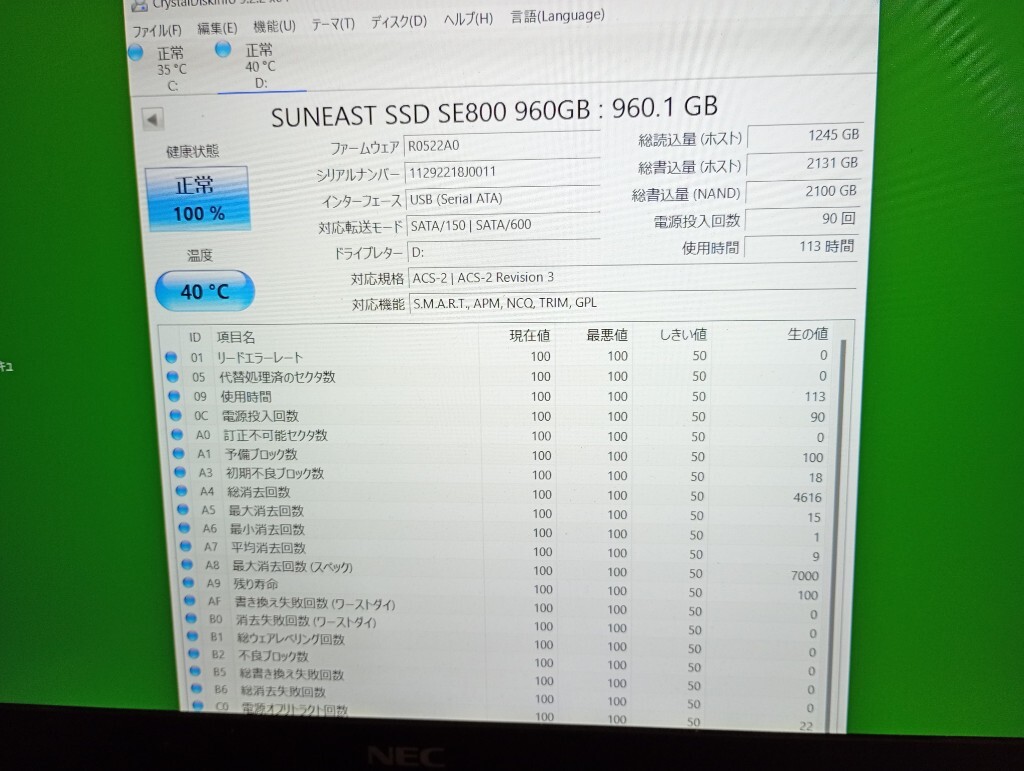Select the 使用時間 row raw value 113

coord(815,397)
